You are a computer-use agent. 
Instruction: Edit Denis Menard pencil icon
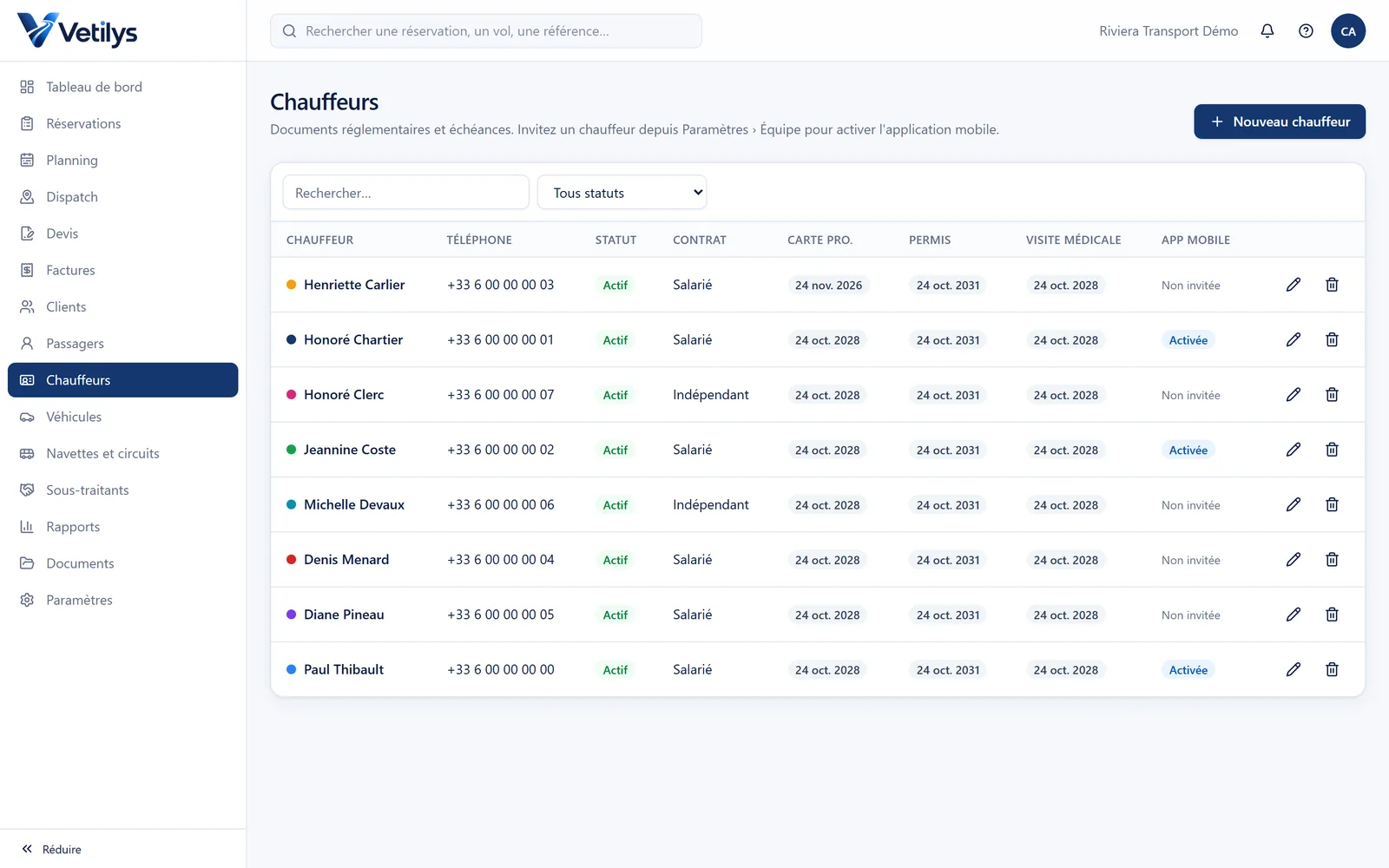point(1294,559)
